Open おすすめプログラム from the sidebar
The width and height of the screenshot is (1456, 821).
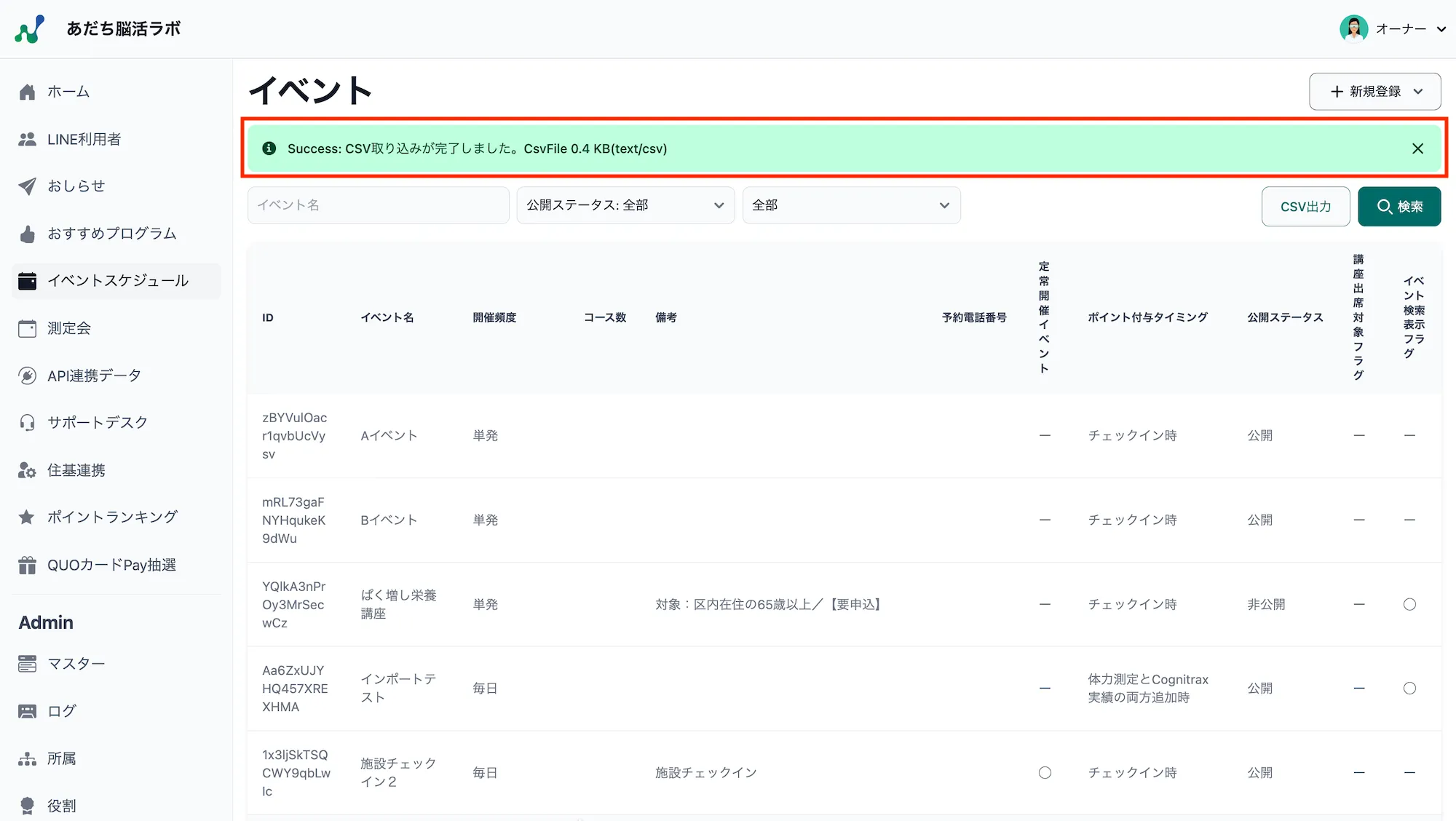click(111, 233)
